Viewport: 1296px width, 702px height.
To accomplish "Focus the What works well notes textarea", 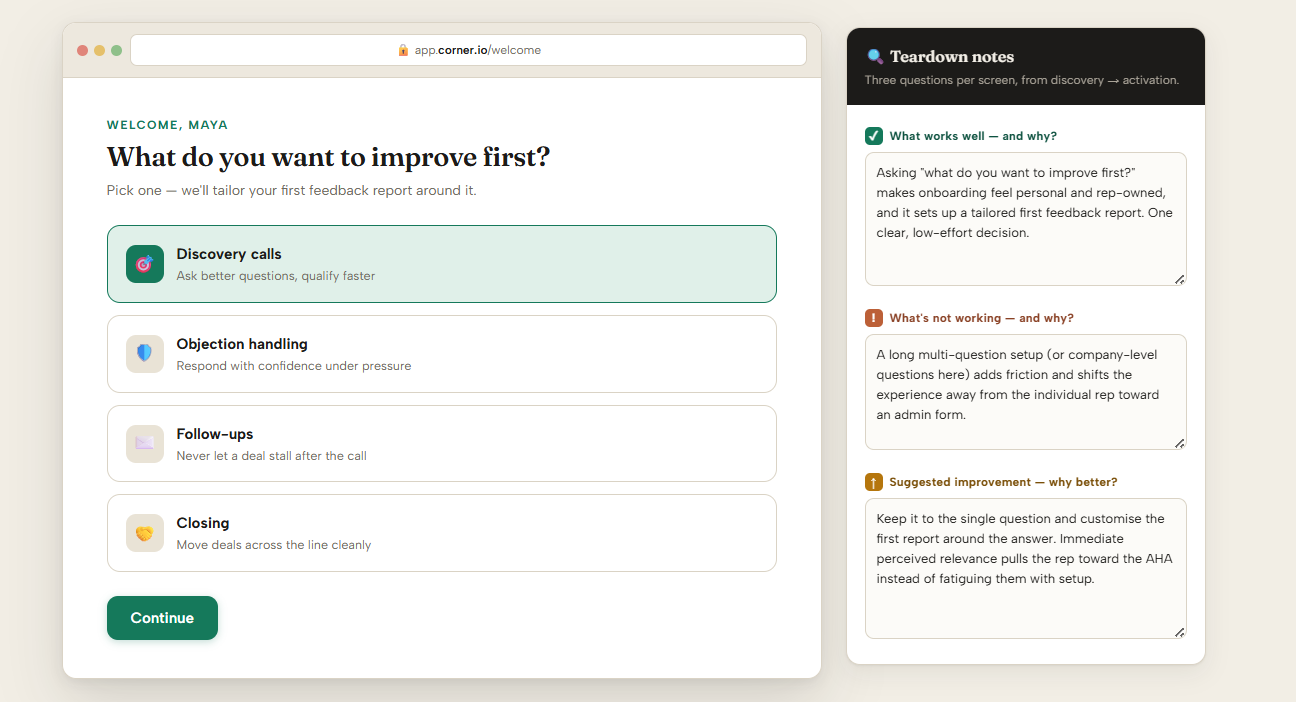I will tap(1025, 219).
